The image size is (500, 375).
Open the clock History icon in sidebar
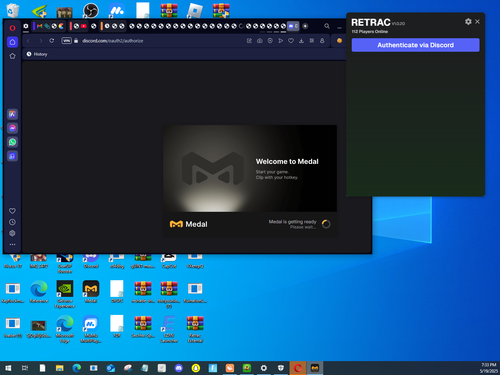(12, 222)
